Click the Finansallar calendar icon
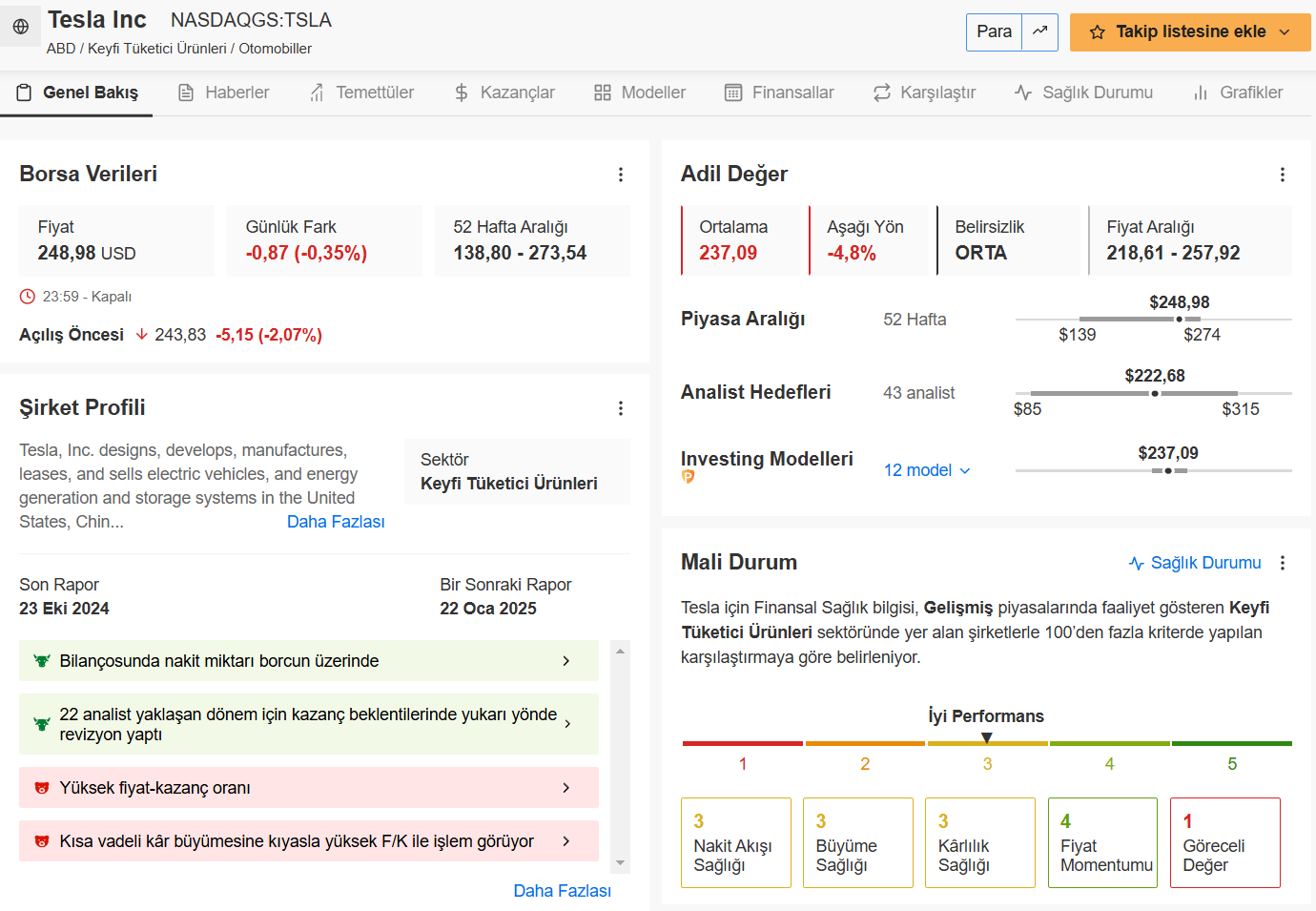Image resolution: width=1316 pixels, height=911 pixels. 733,93
